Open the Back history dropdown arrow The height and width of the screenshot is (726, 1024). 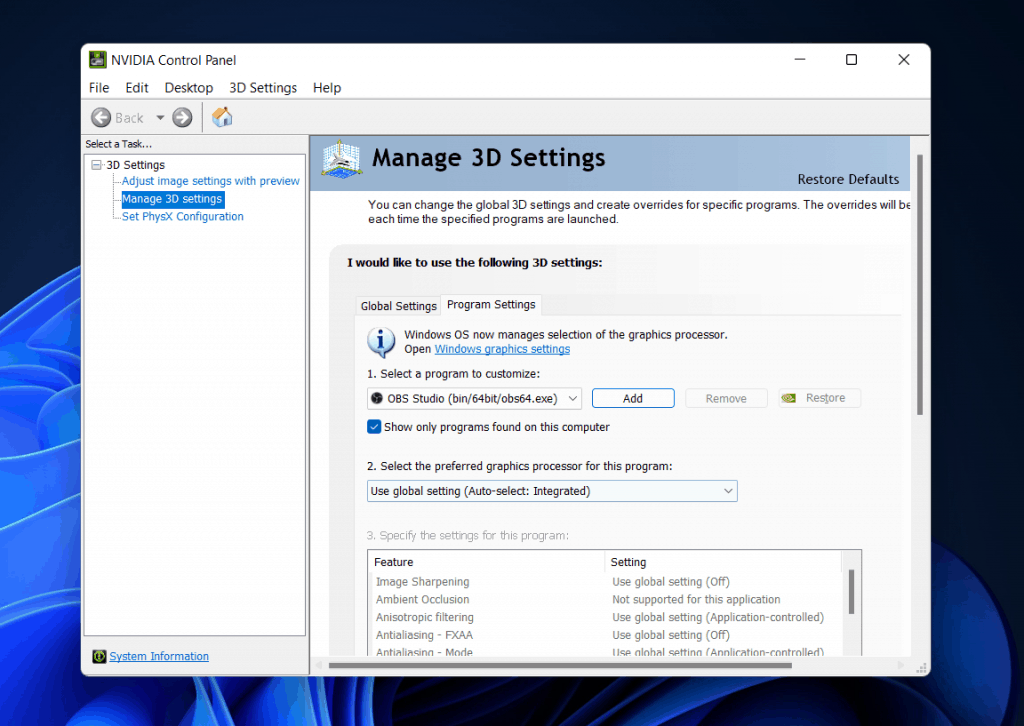[x=160, y=118]
